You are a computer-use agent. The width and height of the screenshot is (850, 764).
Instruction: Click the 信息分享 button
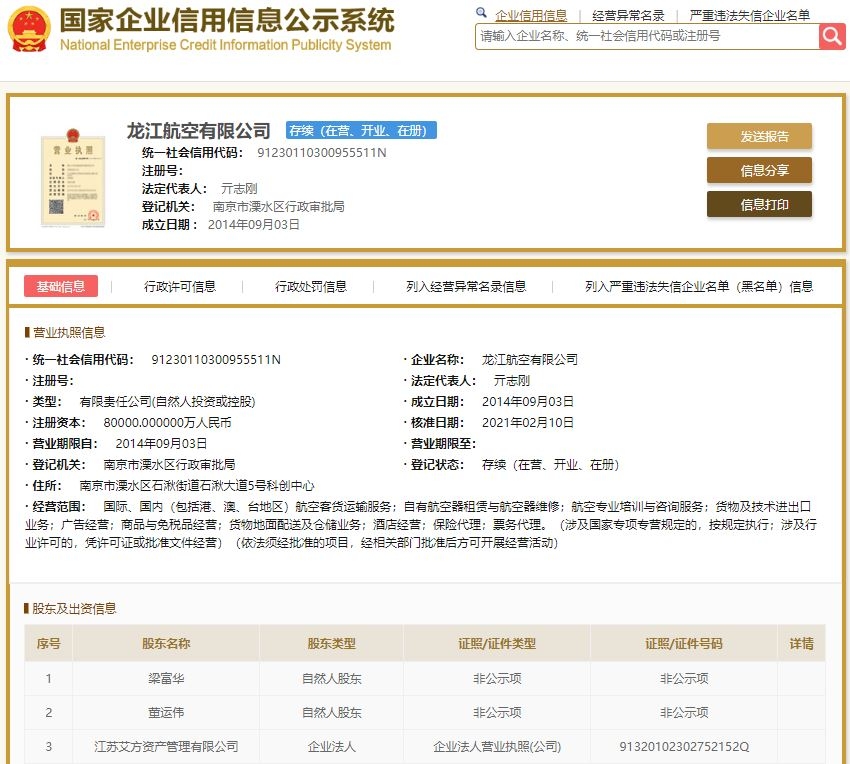tap(759, 170)
